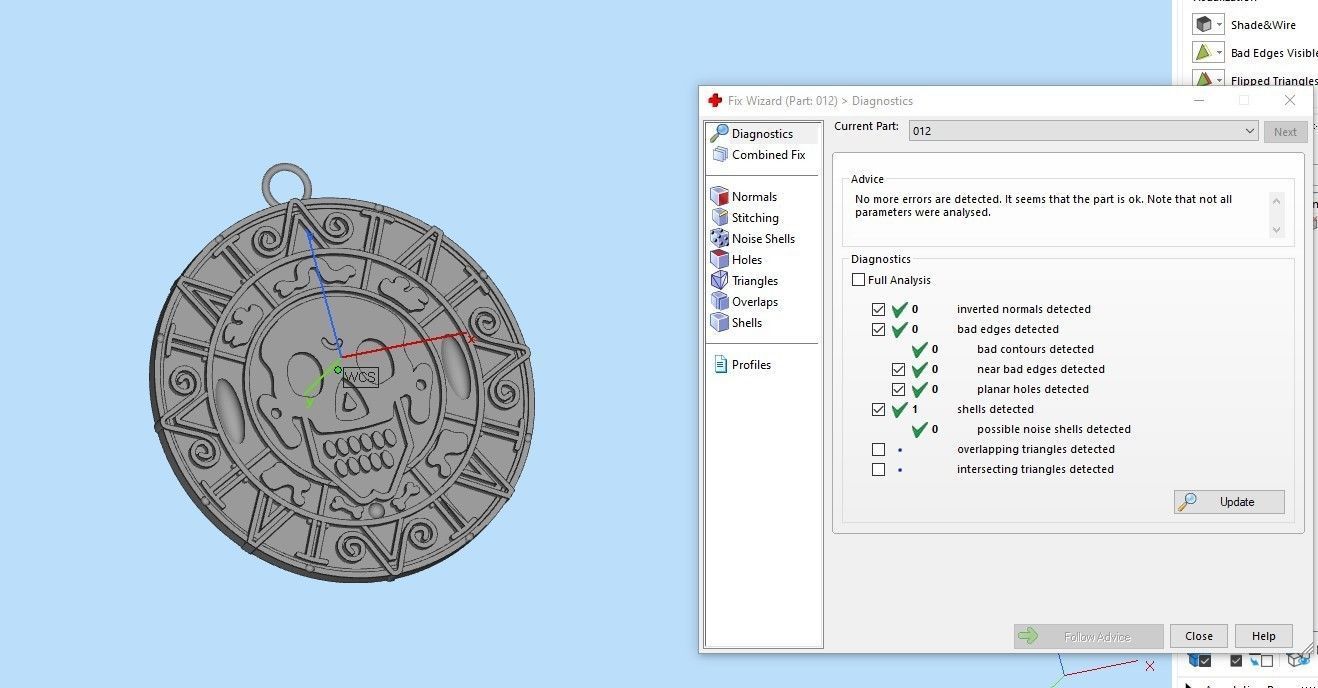Click the Flipped Triangles icon
The height and width of the screenshot is (688, 1318).
point(1203,80)
